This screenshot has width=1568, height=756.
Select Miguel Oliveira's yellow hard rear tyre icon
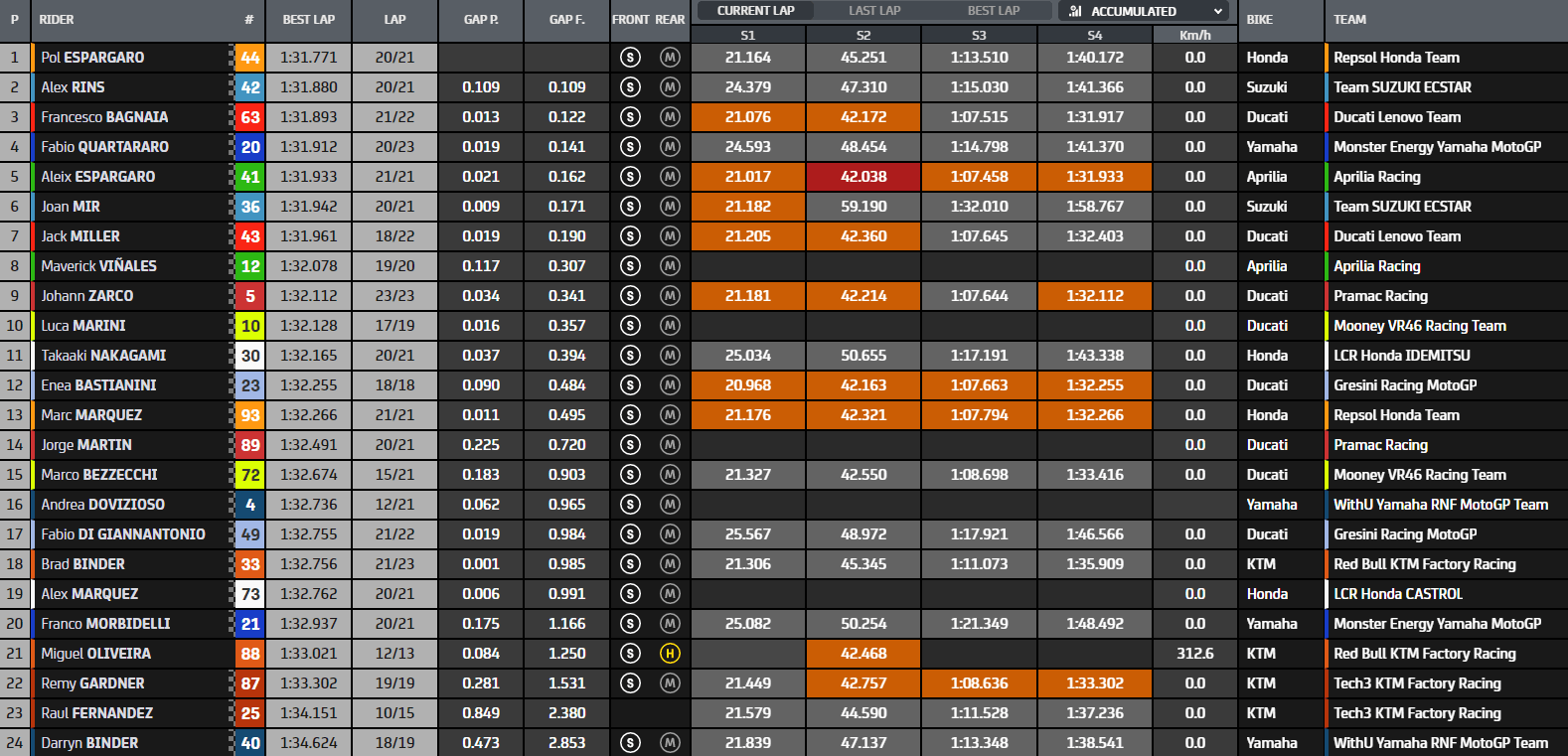pos(670,654)
